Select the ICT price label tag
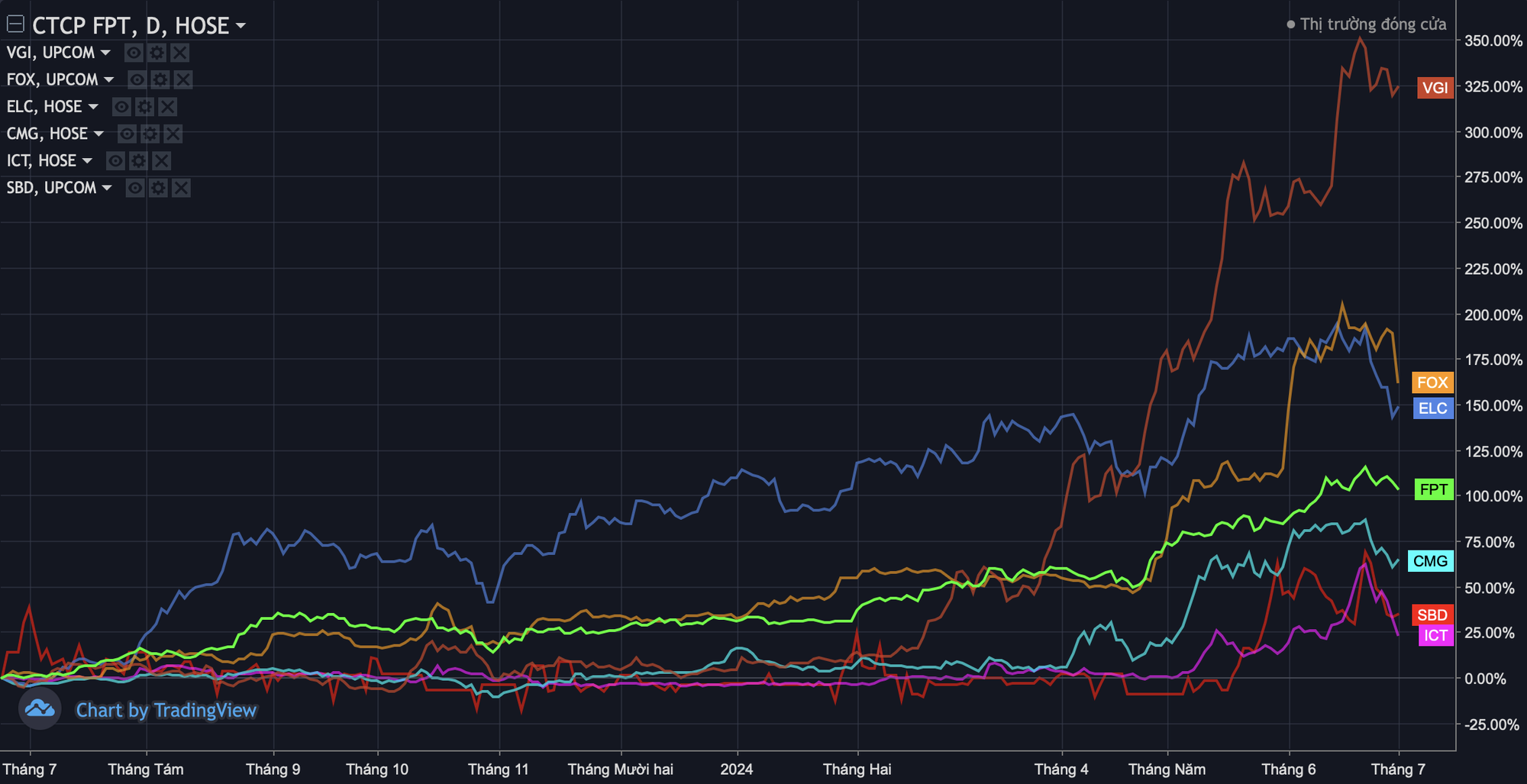The width and height of the screenshot is (1527, 784). pos(1435,635)
